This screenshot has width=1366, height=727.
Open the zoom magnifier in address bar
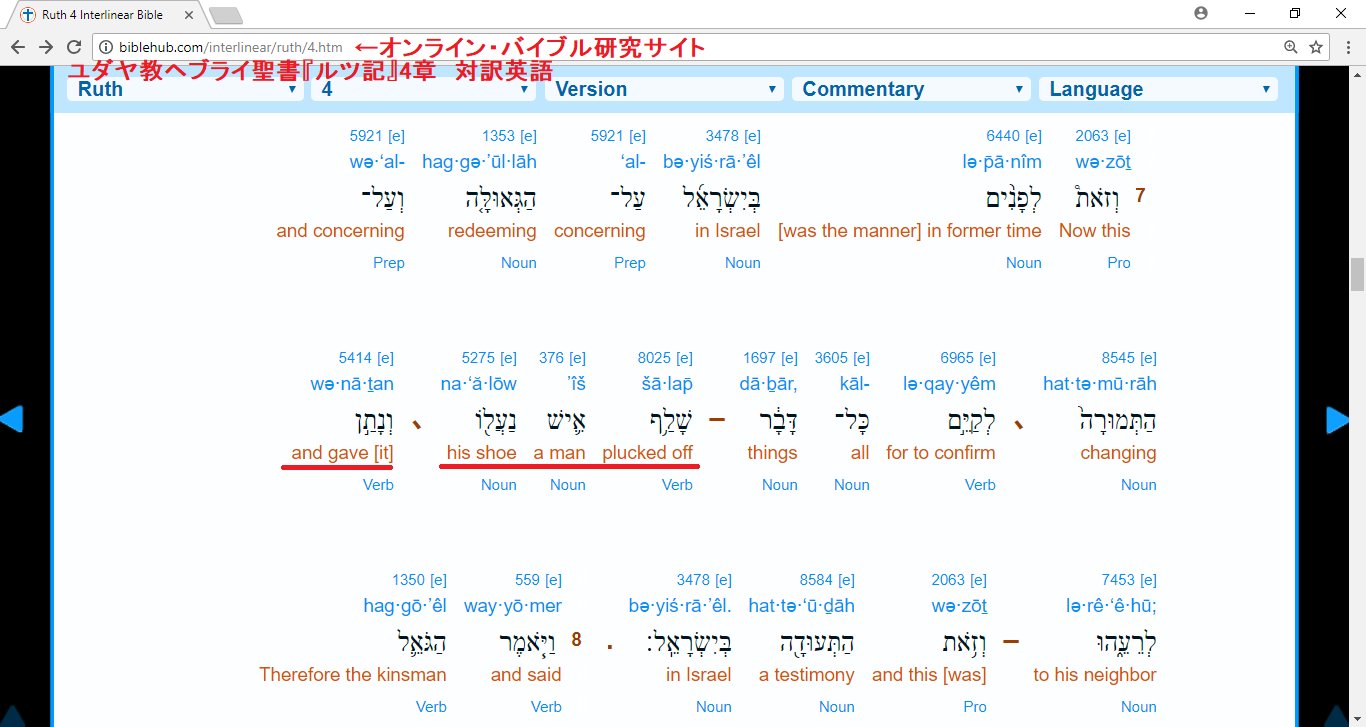click(1291, 47)
